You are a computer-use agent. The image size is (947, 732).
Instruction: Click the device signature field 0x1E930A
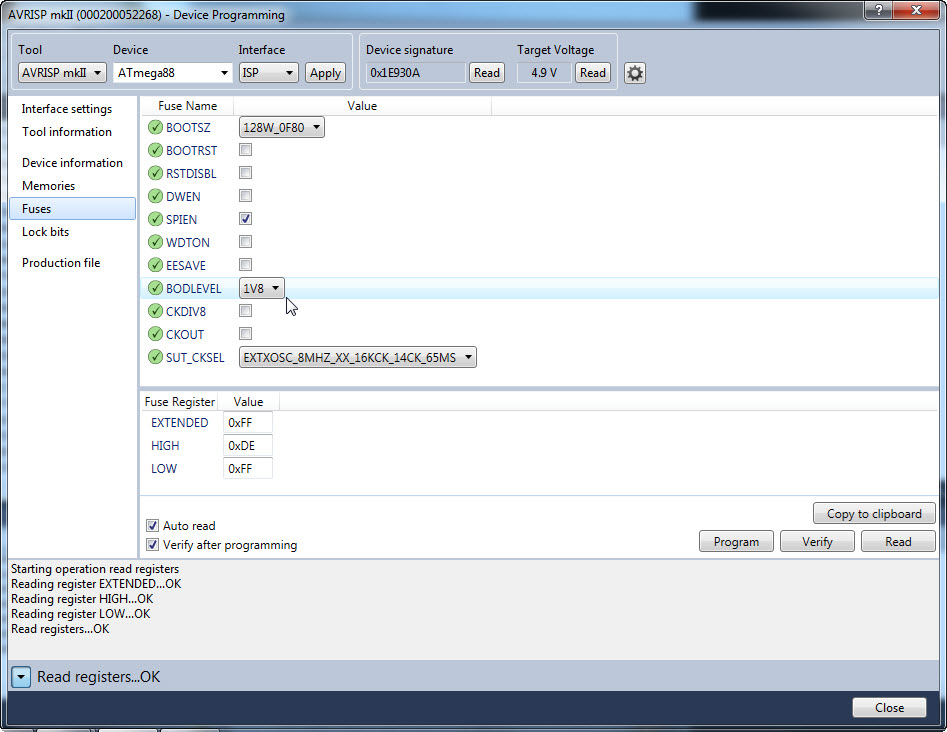click(416, 72)
